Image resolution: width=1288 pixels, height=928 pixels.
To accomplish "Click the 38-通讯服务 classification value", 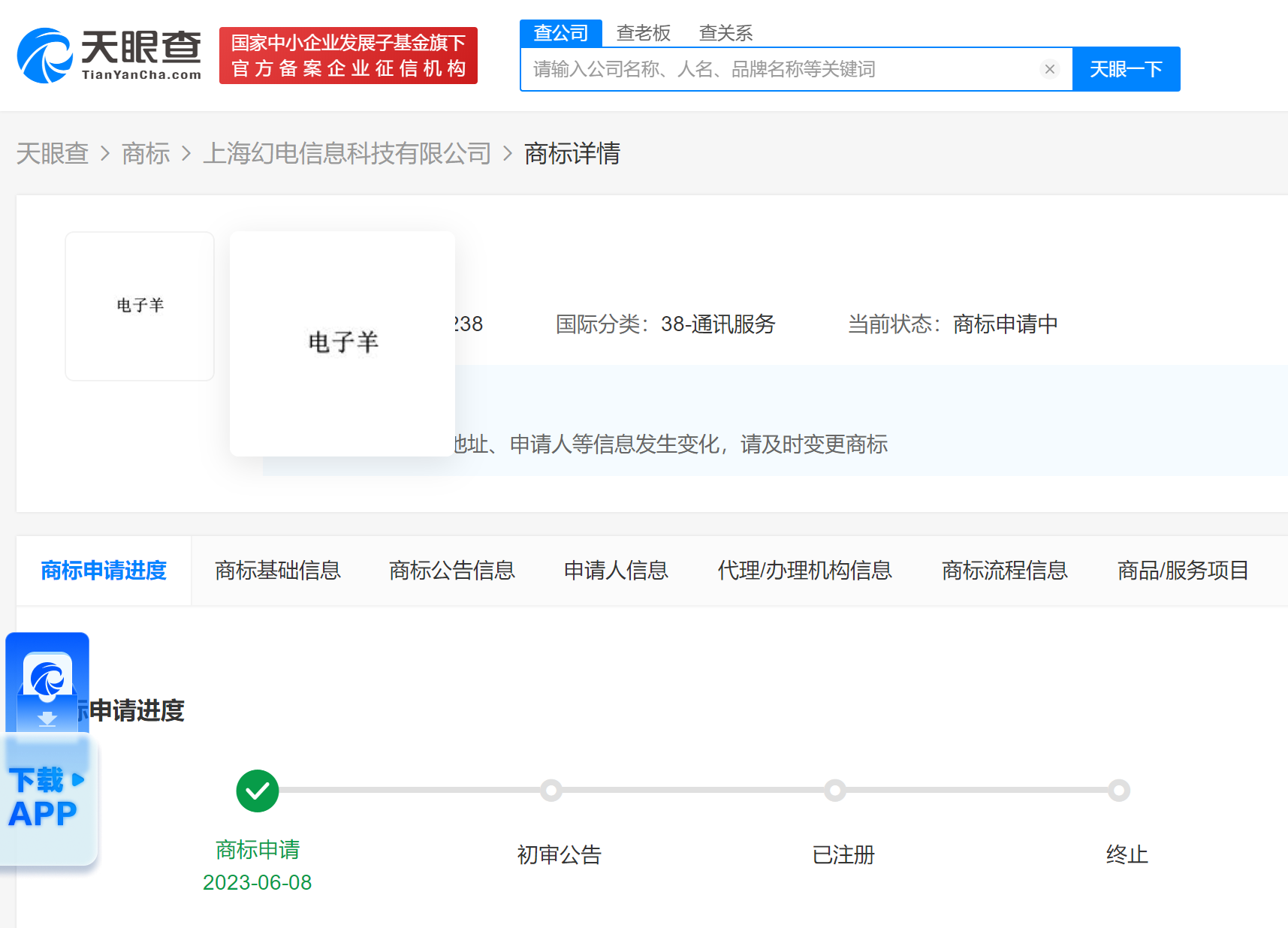I will tap(718, 324).
